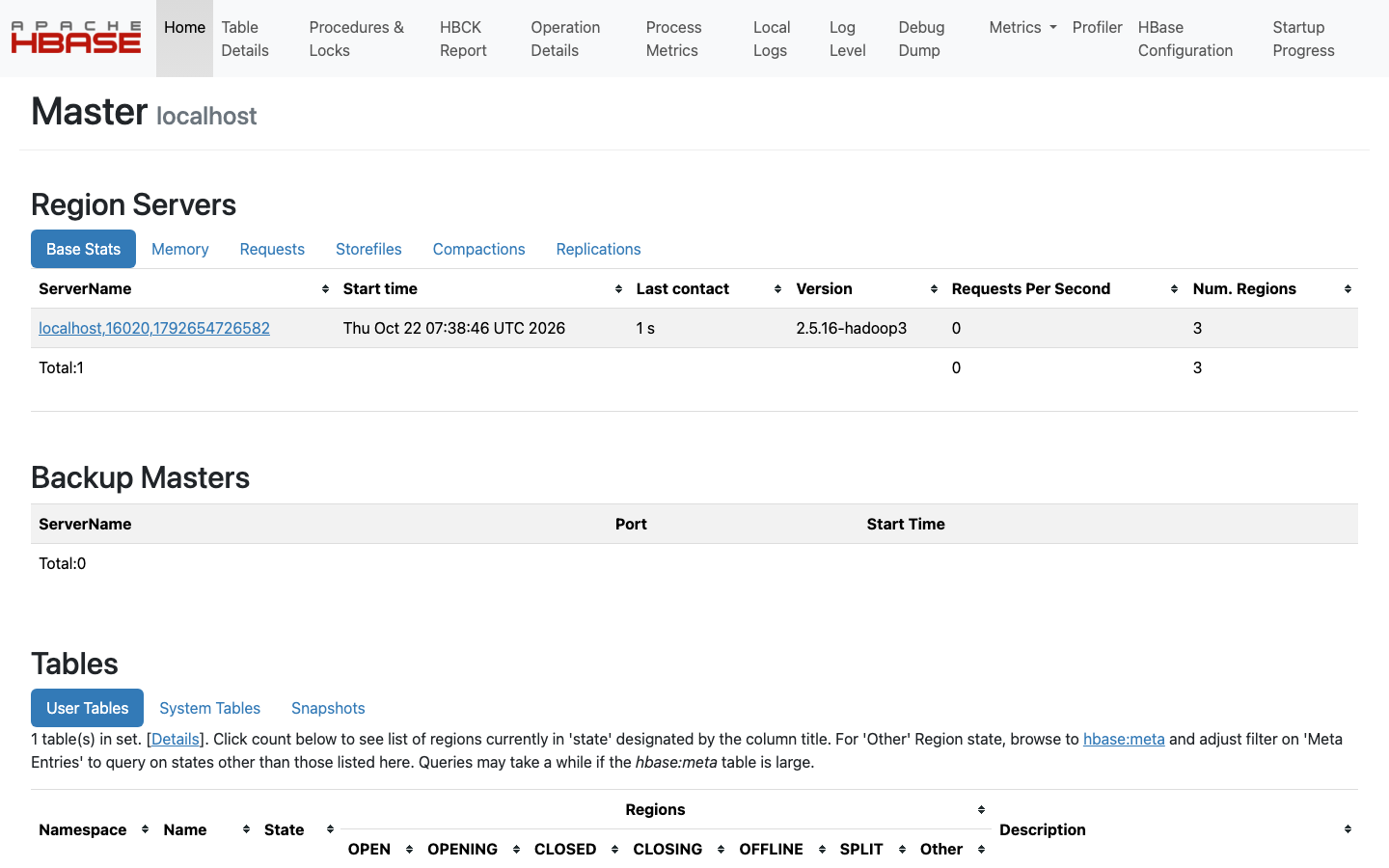Viewport: 1389px width, 868px height.
Task: Sort by OPENING regions arrows
Action: coord(516,850)
